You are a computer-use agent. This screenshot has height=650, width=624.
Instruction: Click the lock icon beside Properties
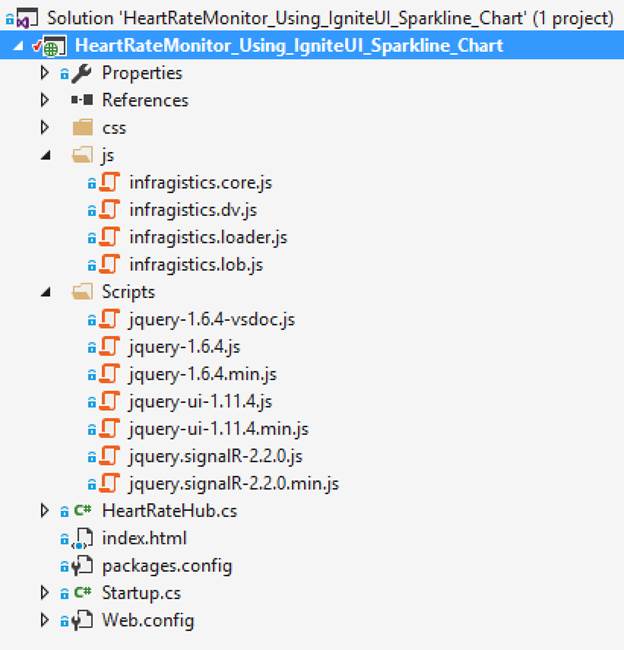point(64,74)
